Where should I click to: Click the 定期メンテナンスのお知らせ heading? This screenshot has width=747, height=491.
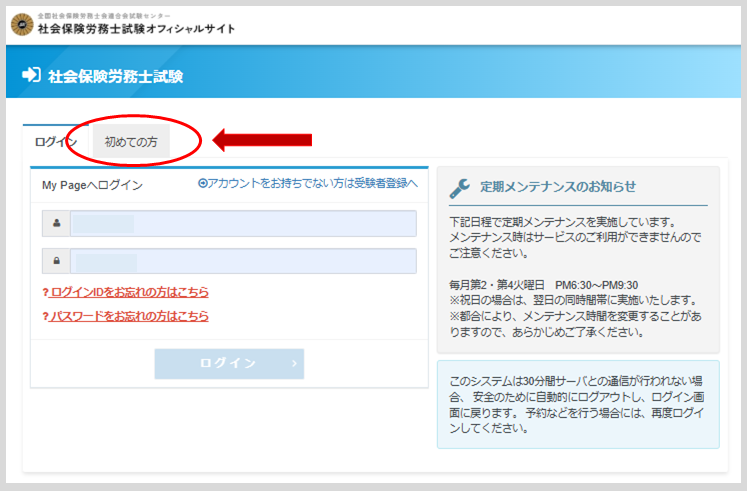(557, 187)
